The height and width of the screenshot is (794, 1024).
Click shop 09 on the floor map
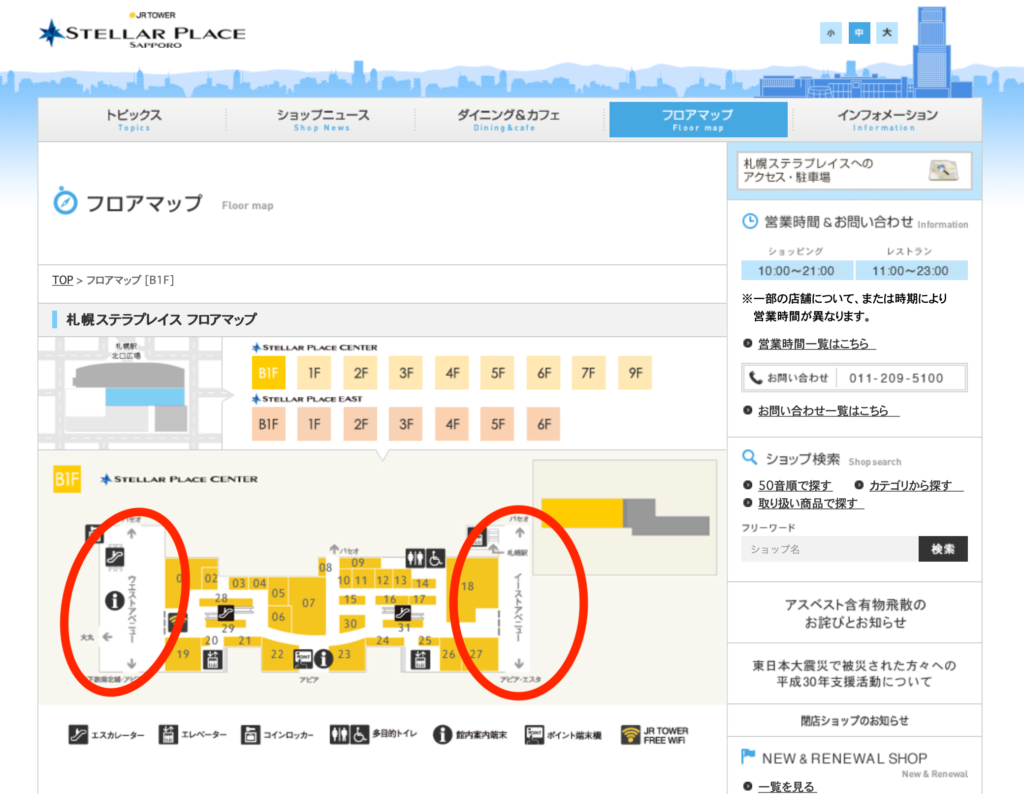point(358,563)
